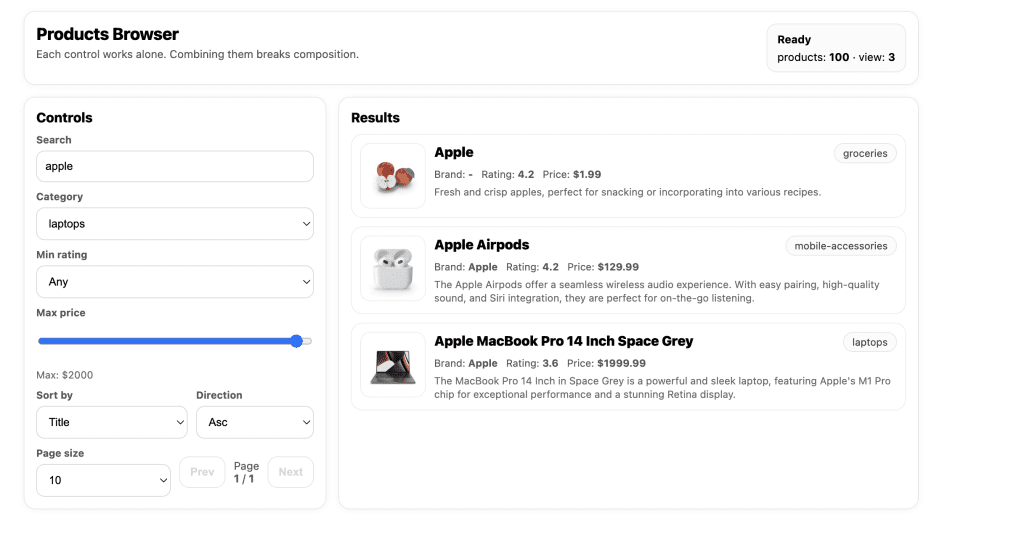Open the Min rating dropdown
Viewport: 1024px width, 535px height.
point(174,282)
